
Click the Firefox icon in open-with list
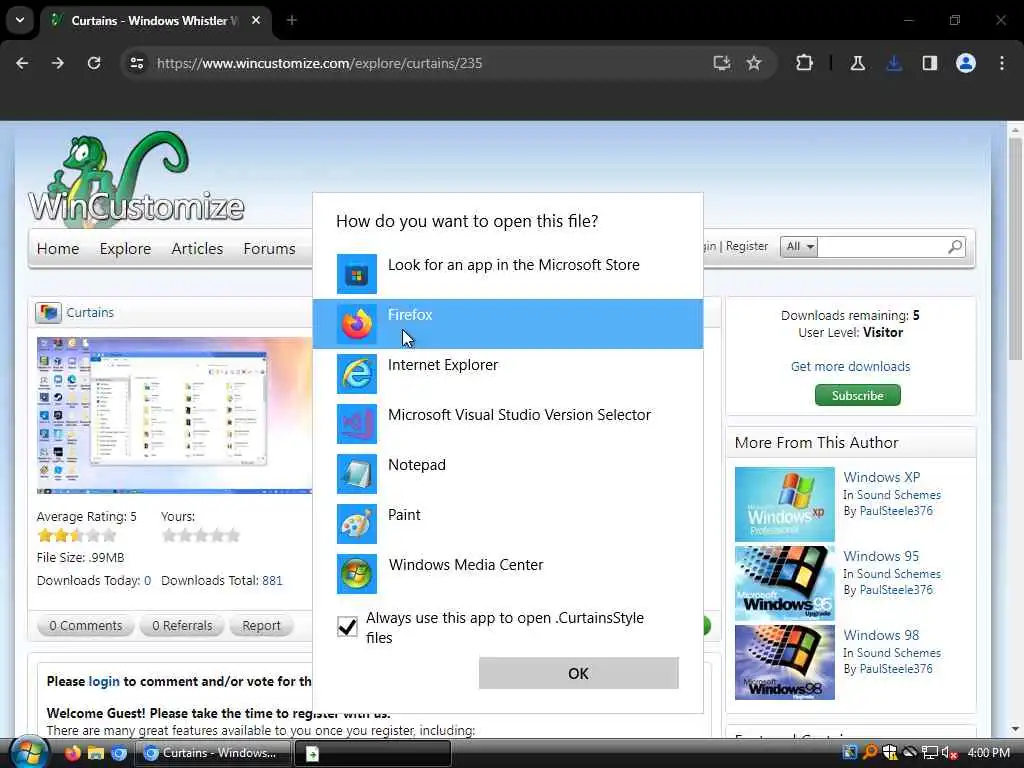point(357,324)
